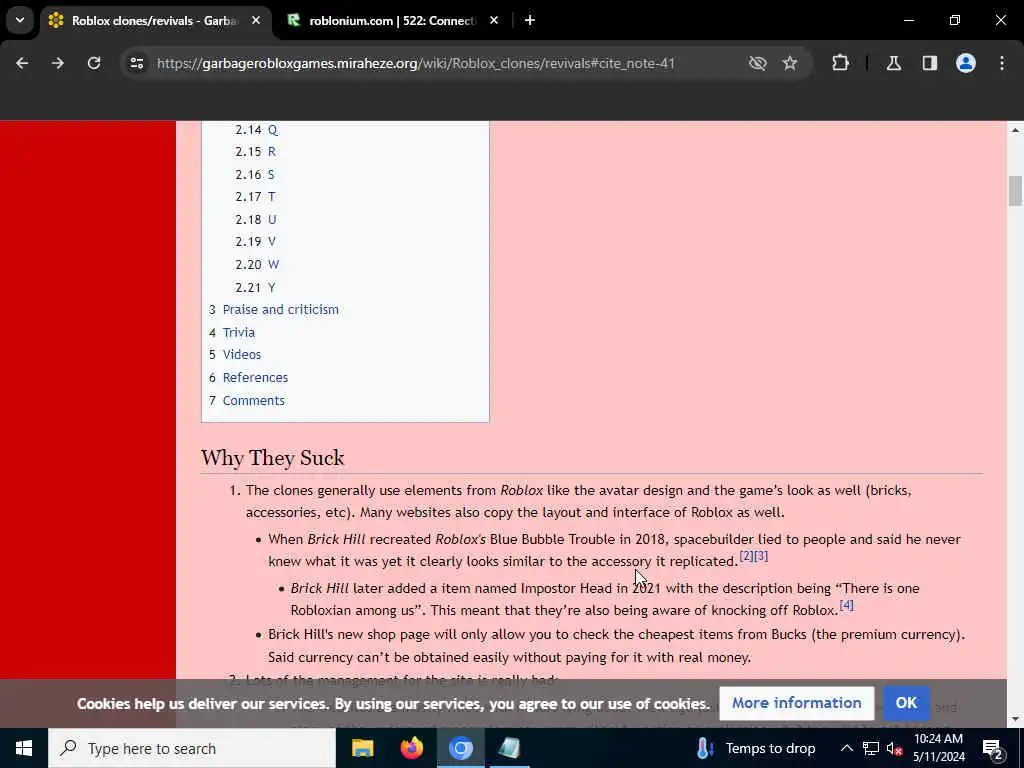Bookmark this page with the star icon
Image resolution: width=1024 pixels, height=768 pixels.
coord(790,63)
